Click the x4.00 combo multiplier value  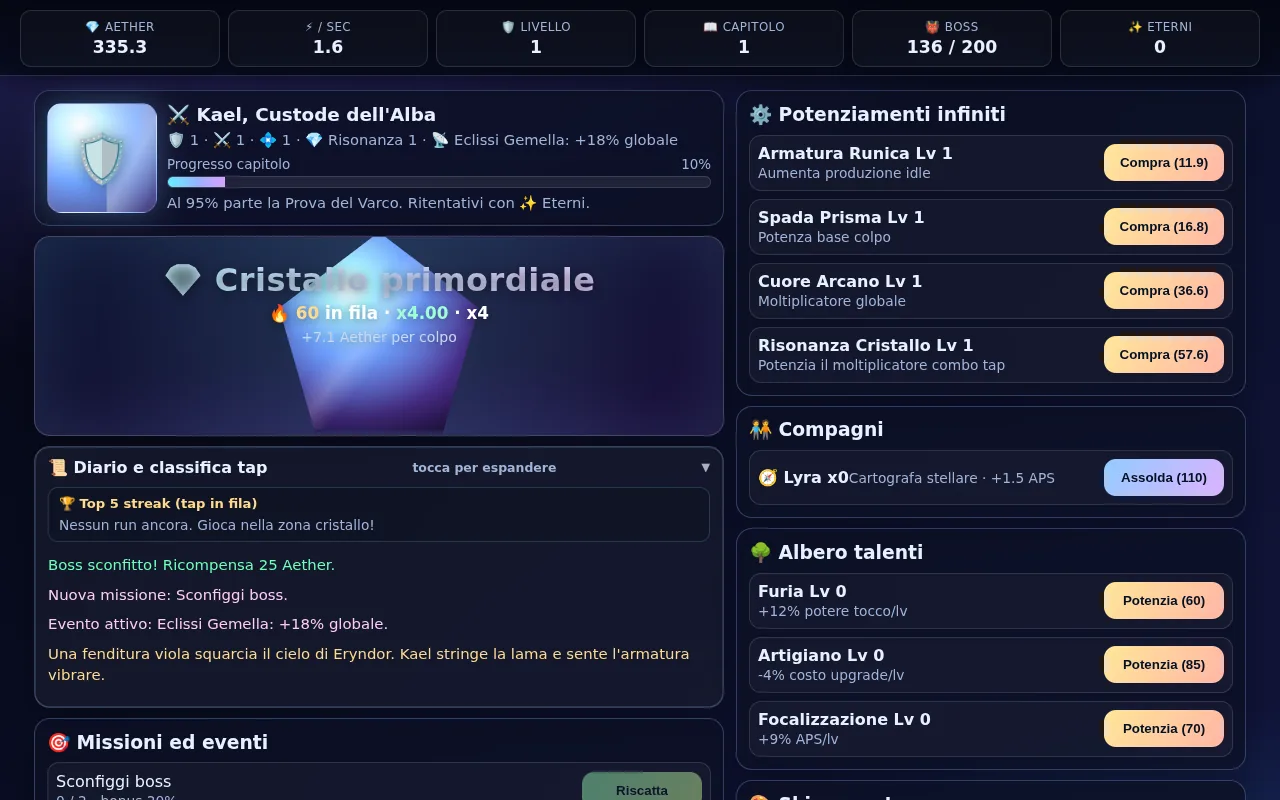(422, 313)
